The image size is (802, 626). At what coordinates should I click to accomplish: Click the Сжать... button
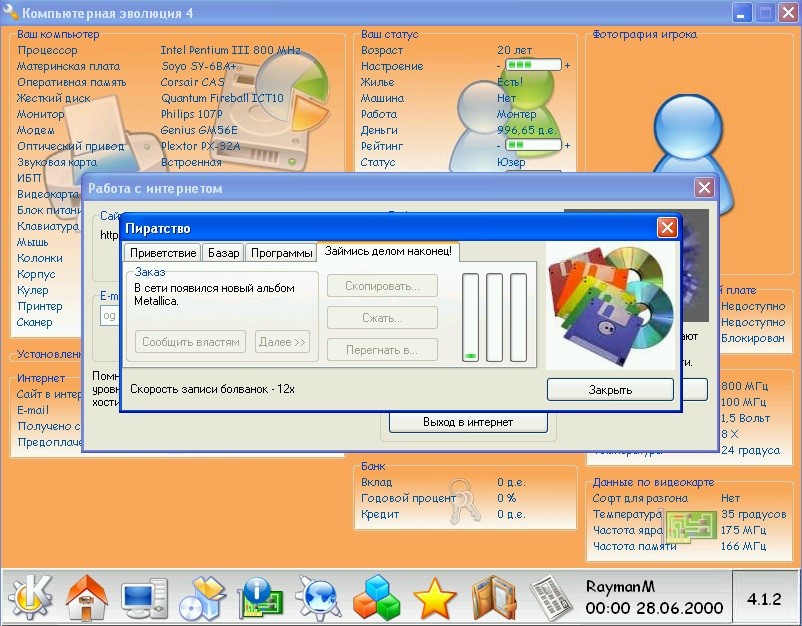382,318
